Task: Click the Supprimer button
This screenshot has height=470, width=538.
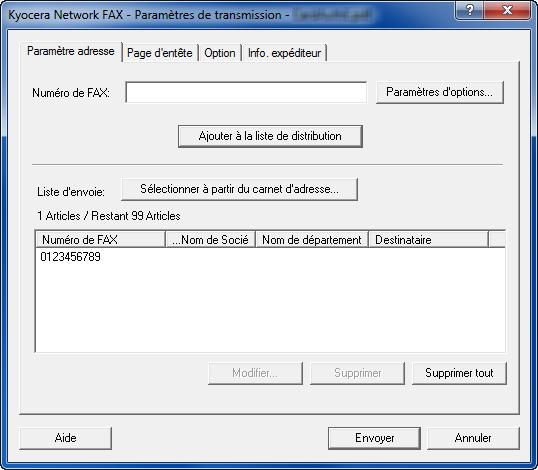Action: [x=357, y=373]
